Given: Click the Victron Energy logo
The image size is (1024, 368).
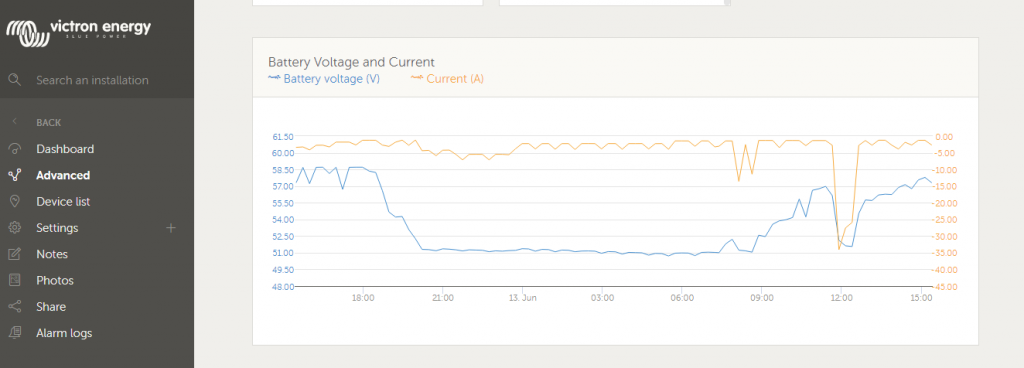Looking at the screenshot, I should click(78, 33).
